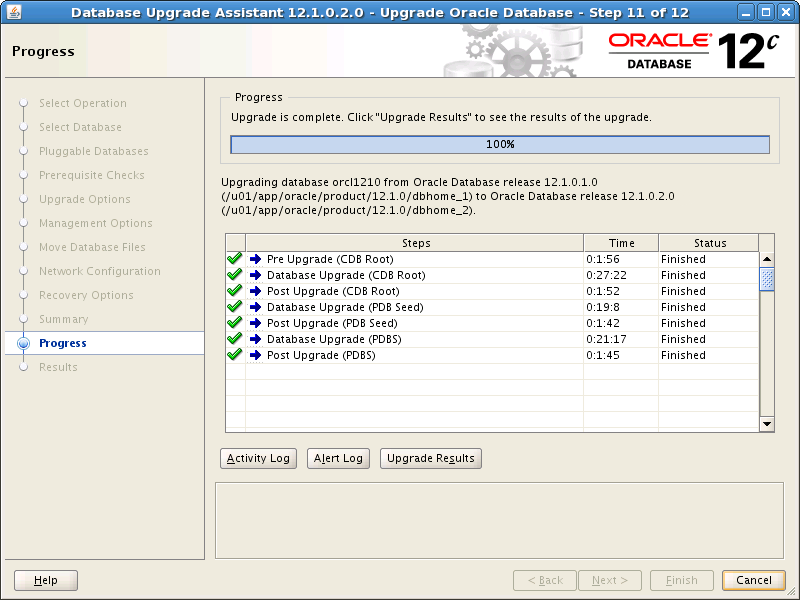Click blue arrow beside Database Upgrade (CDB Root)
Viewport: 800px width, 600px height.
(255, 275)
